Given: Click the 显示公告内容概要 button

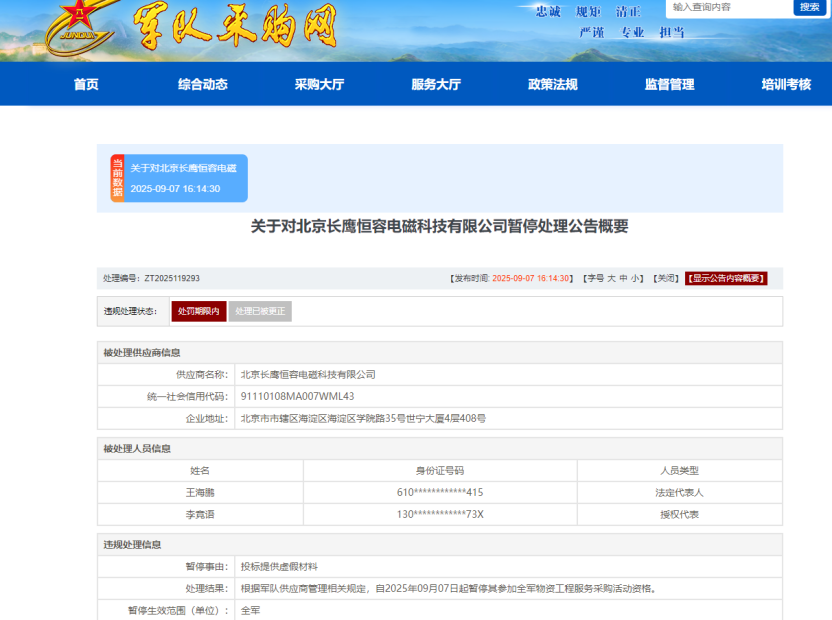Looking at the screenshot, I should click(x=726, y=278).
